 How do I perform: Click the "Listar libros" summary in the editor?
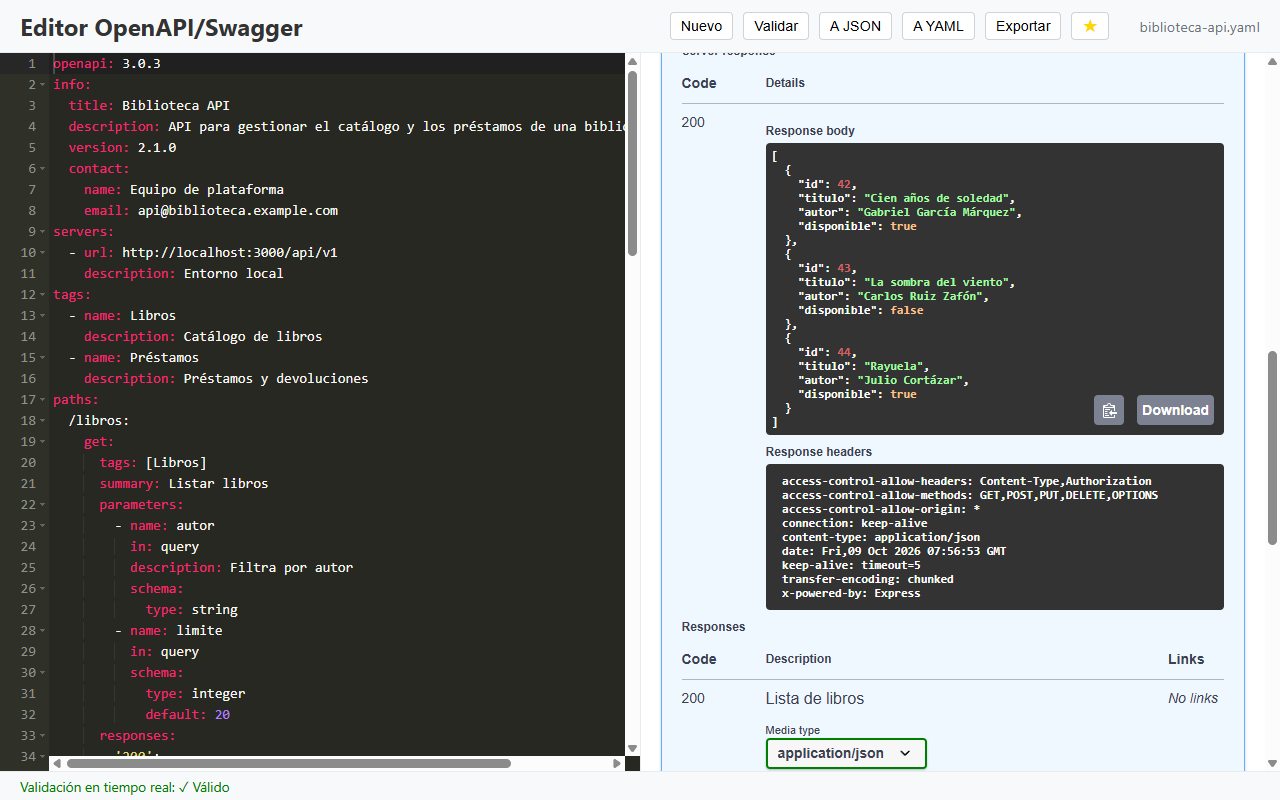218,483
